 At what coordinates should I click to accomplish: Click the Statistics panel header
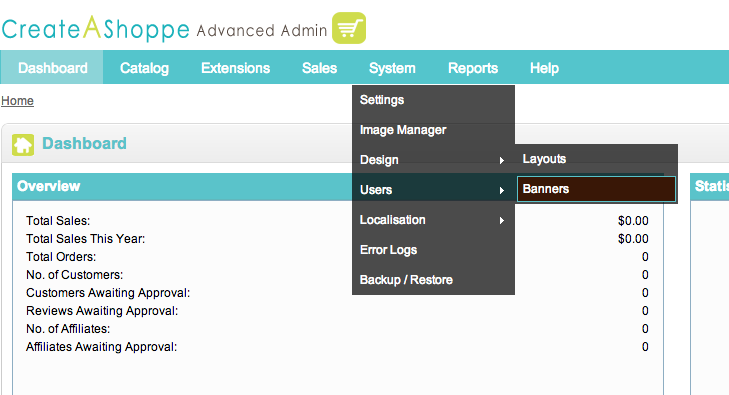[x=710, y=186]
